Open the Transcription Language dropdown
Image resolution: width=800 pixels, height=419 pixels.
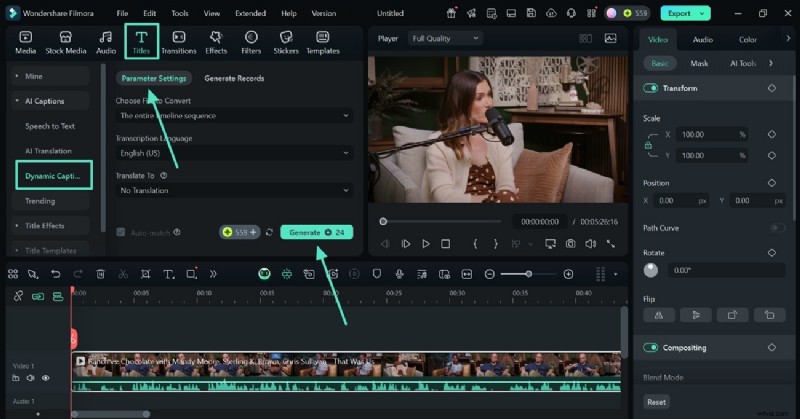234,153
